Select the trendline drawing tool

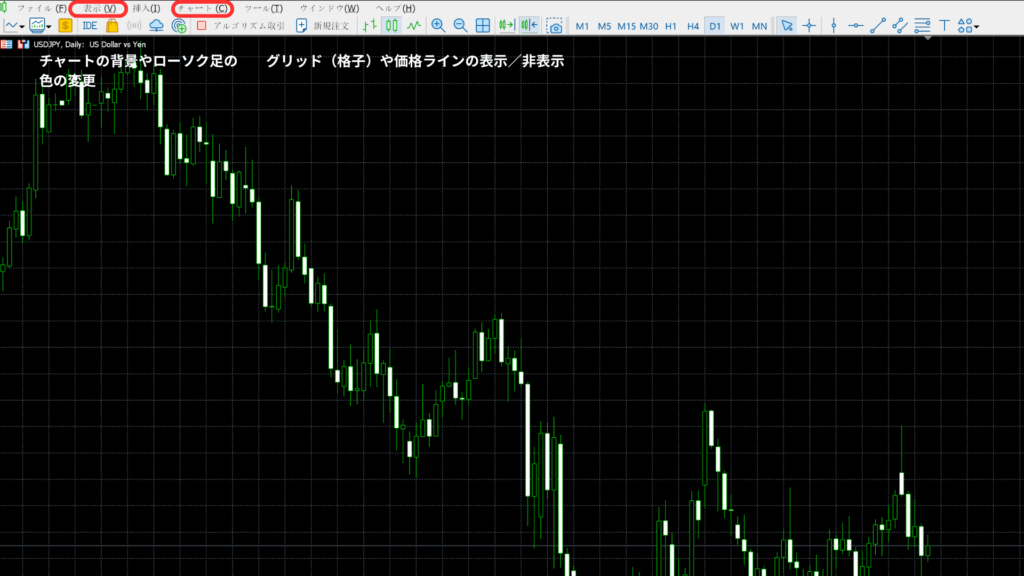click(x=878, y=25)
